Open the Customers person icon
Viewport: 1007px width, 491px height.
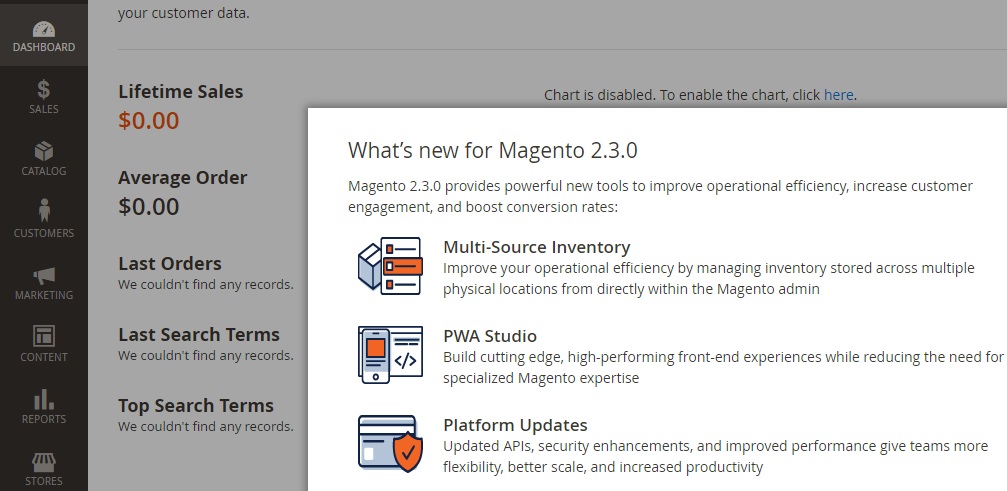click(x=44, y=211)
